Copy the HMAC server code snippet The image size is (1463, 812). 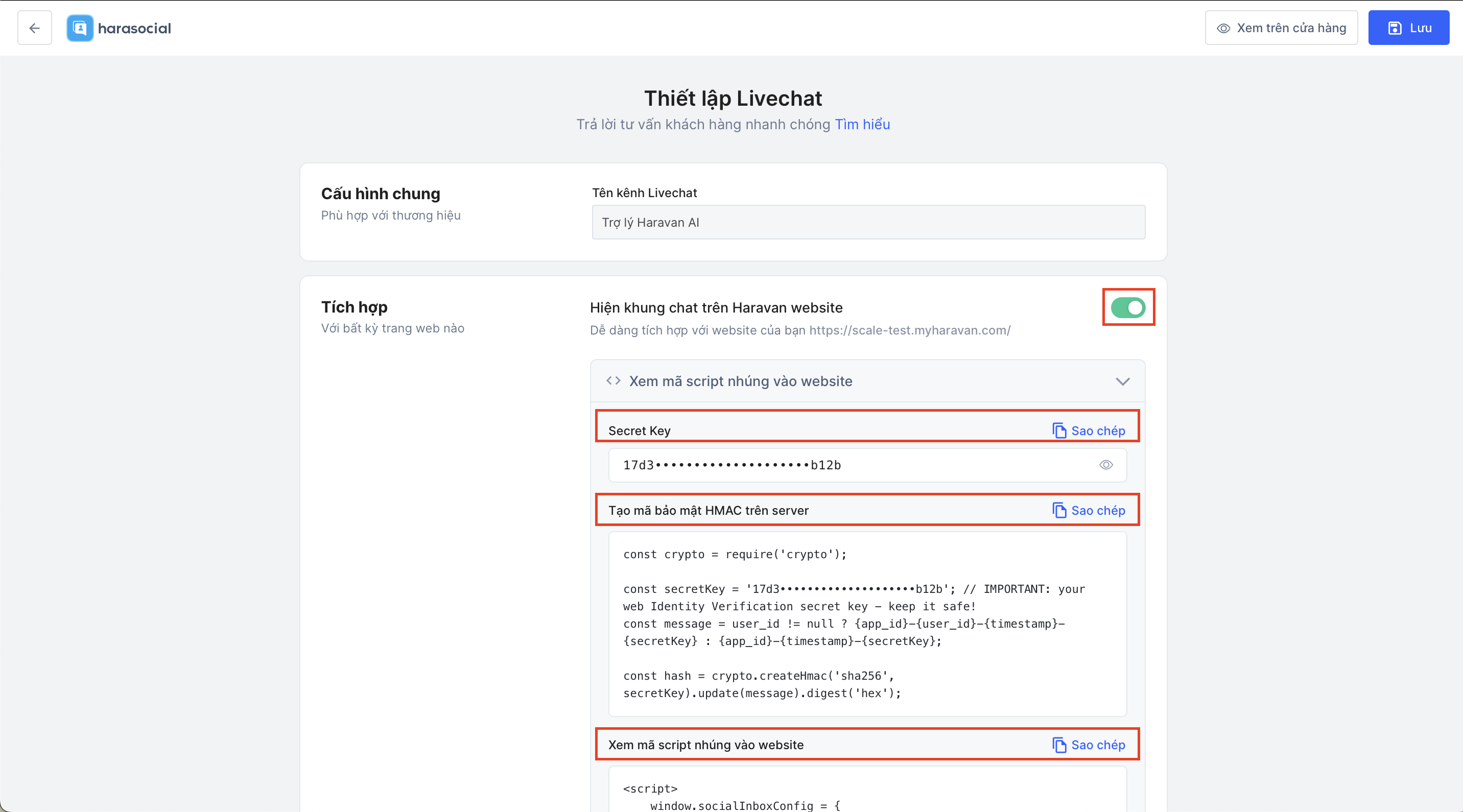1088,510
